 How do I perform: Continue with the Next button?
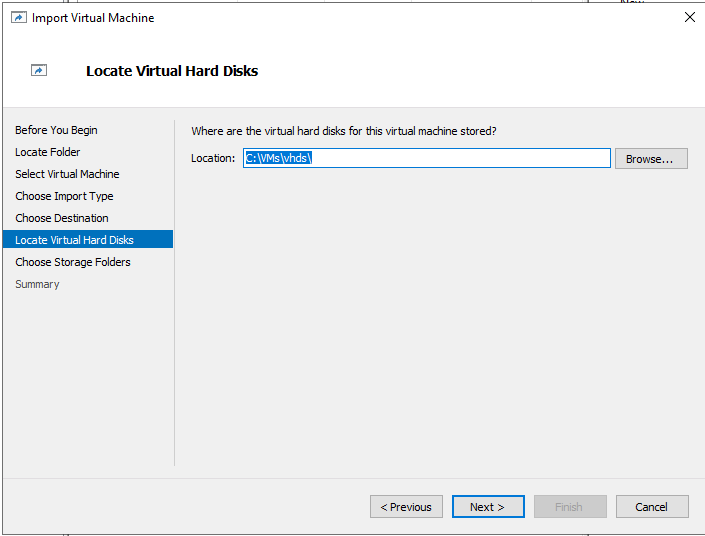click(x=488, y=507)
